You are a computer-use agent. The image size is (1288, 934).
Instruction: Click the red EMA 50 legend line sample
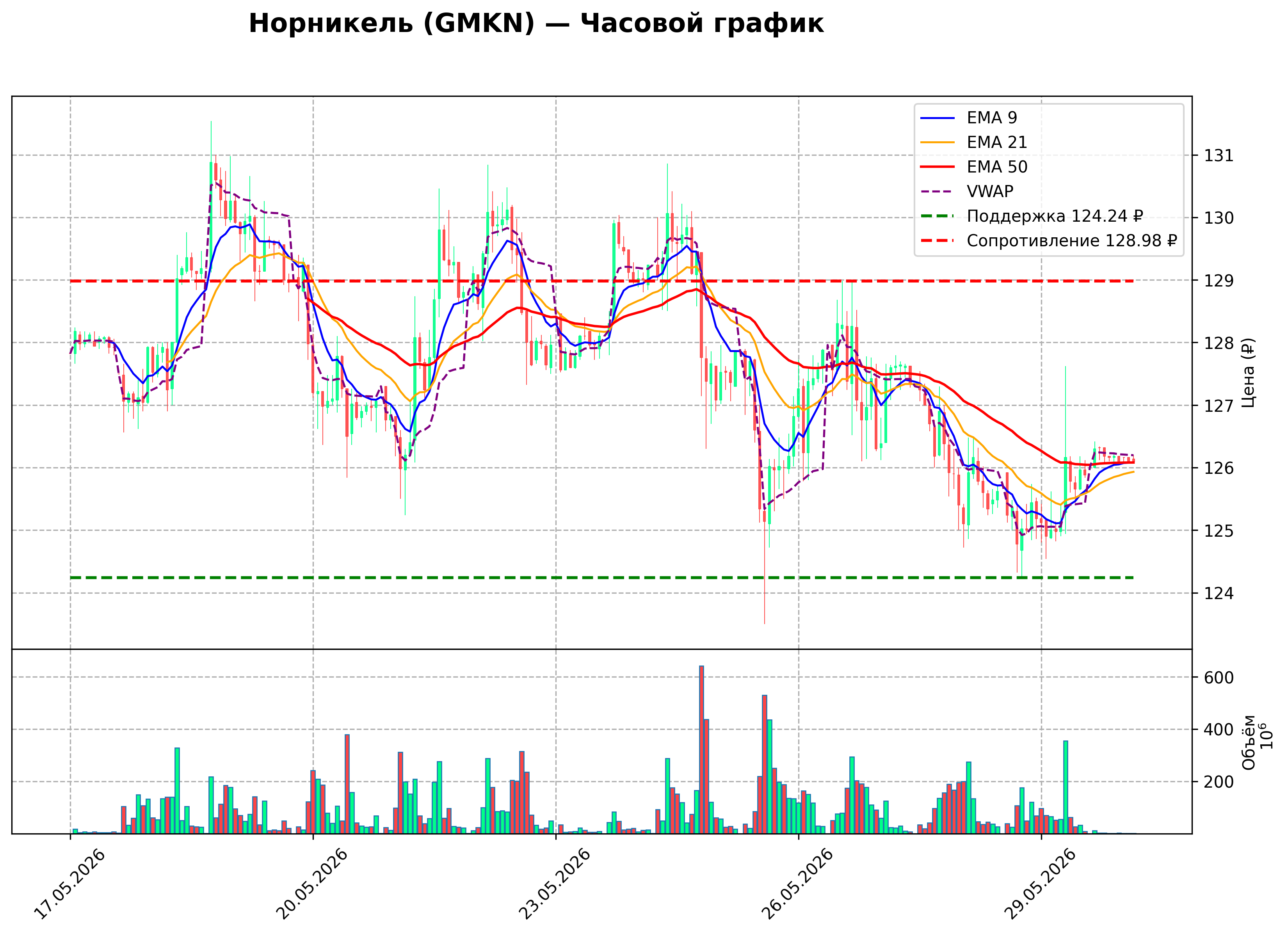tap(938, 167)
